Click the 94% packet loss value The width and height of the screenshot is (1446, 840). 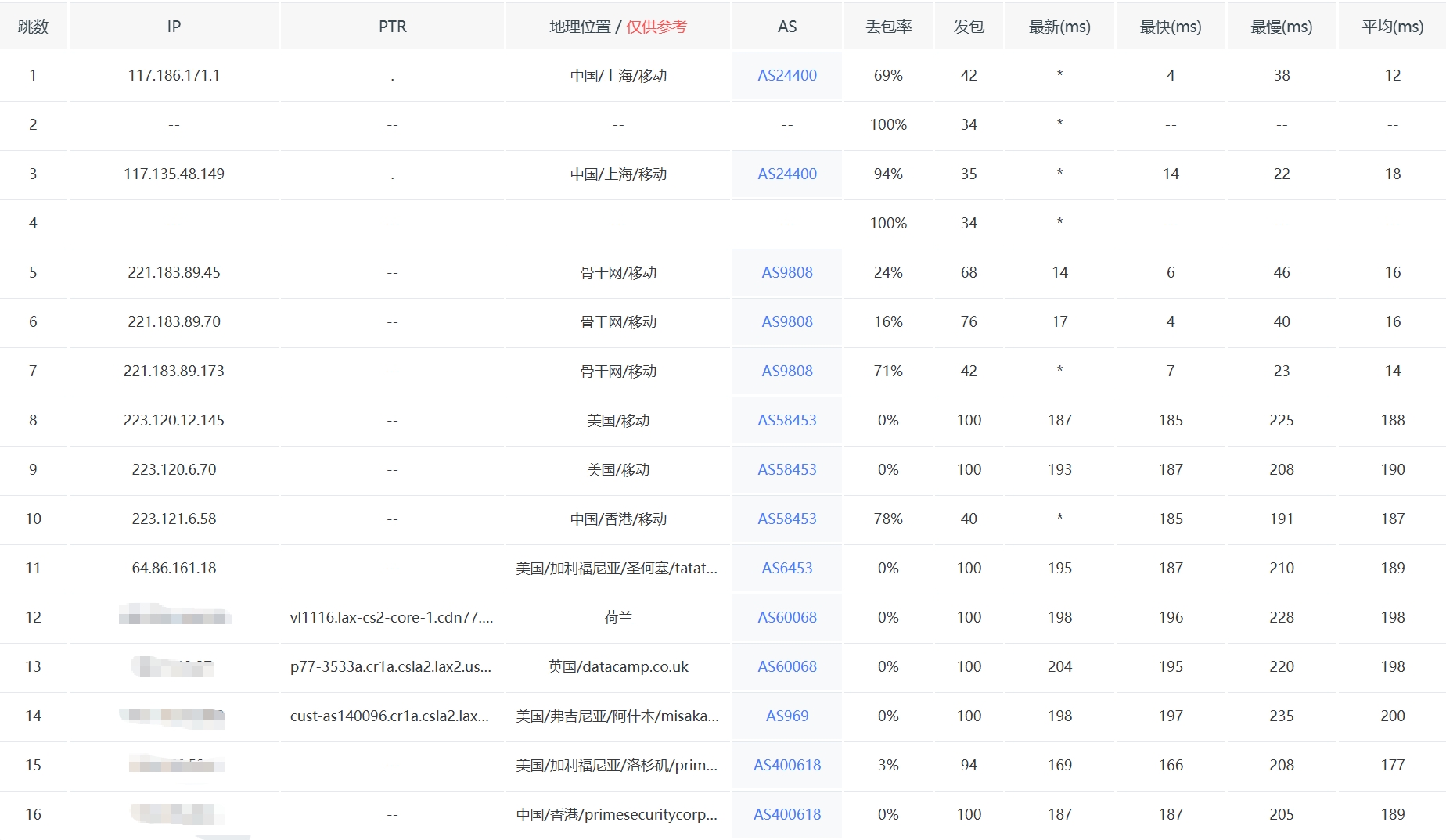coord(888,174)
